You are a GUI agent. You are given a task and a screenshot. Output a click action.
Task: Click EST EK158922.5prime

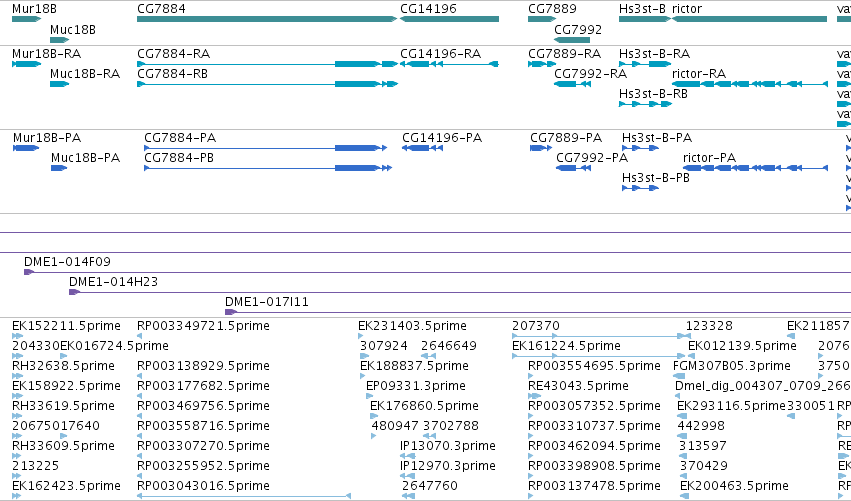tap(66, 386)
